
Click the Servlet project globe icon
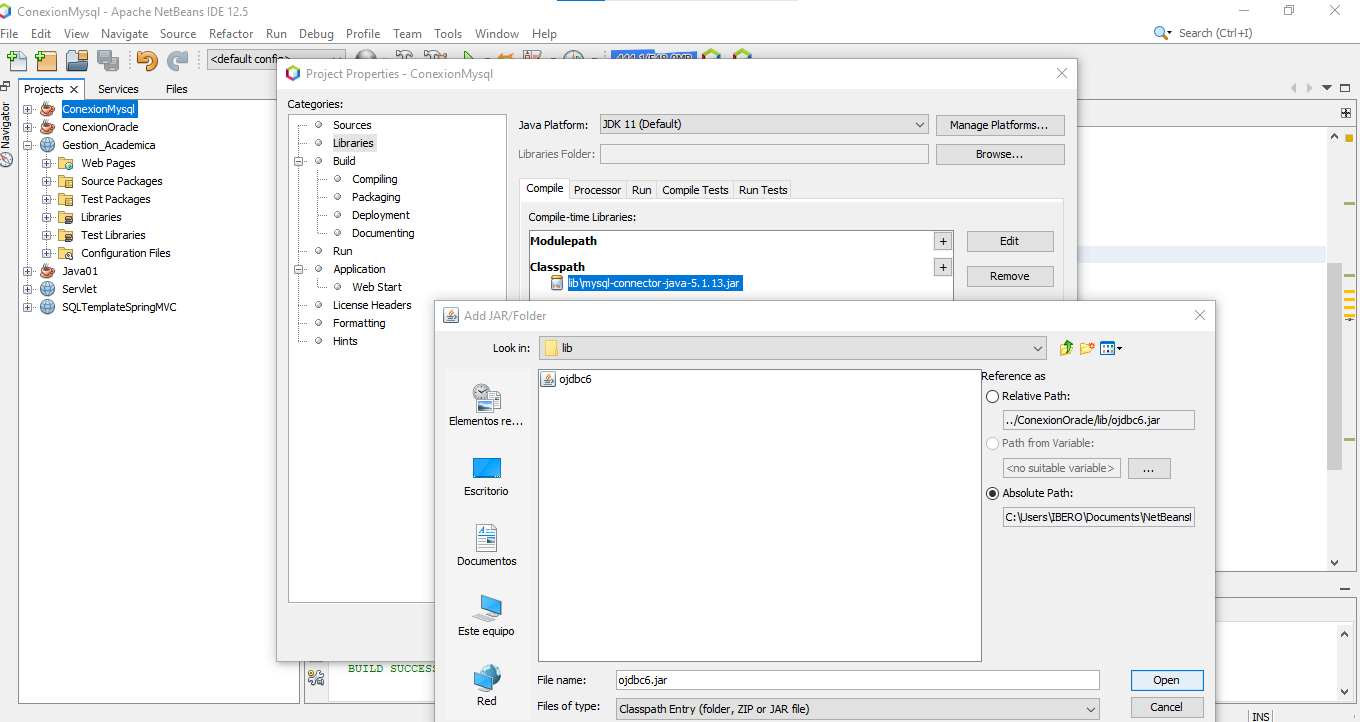coord(47,289)
